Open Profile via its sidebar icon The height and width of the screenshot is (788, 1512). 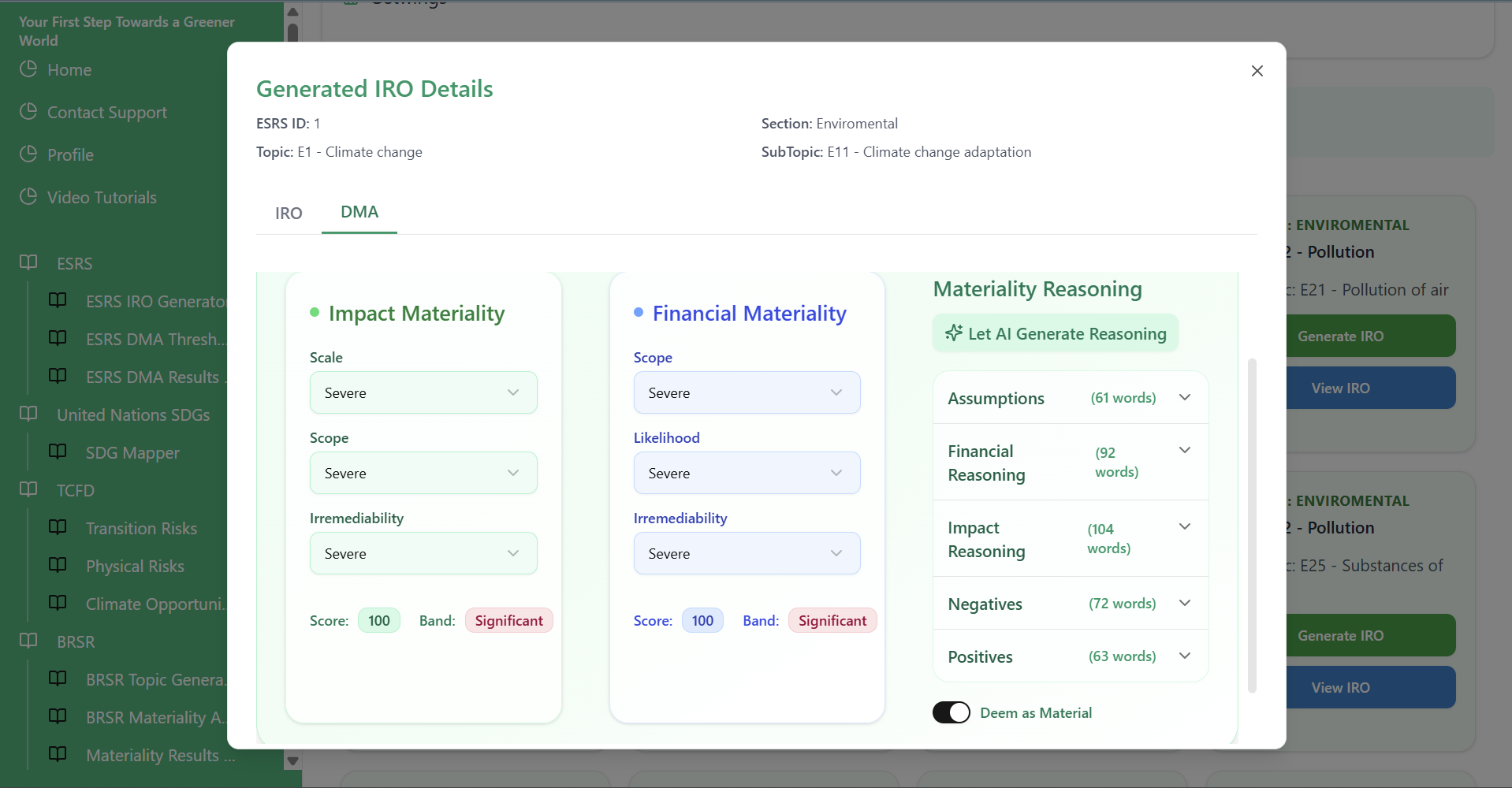coord(28,154)
